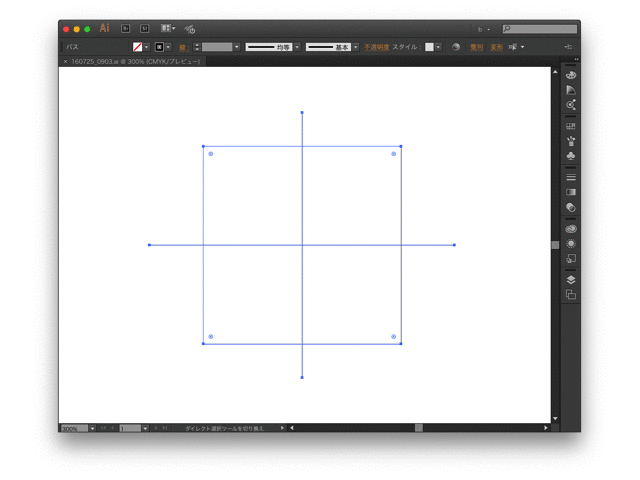Screen dimensions: 640x480
Task: Open the Kuler color themes panel icon
Action: click(x=571, y=105)
